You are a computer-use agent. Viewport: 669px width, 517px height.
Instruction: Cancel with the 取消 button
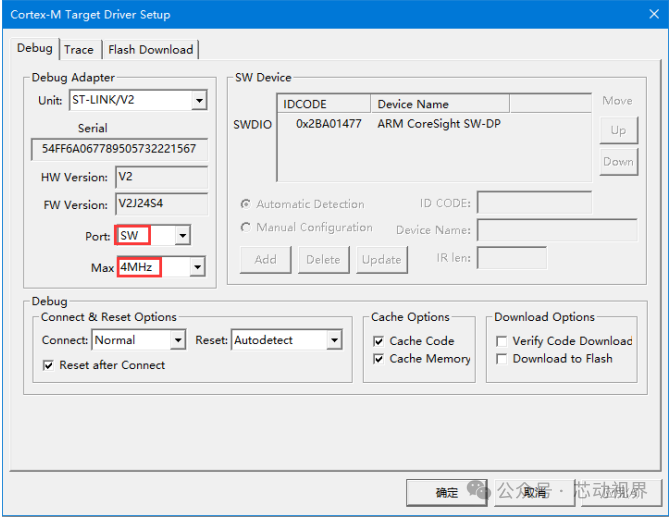tap(535, 493)
